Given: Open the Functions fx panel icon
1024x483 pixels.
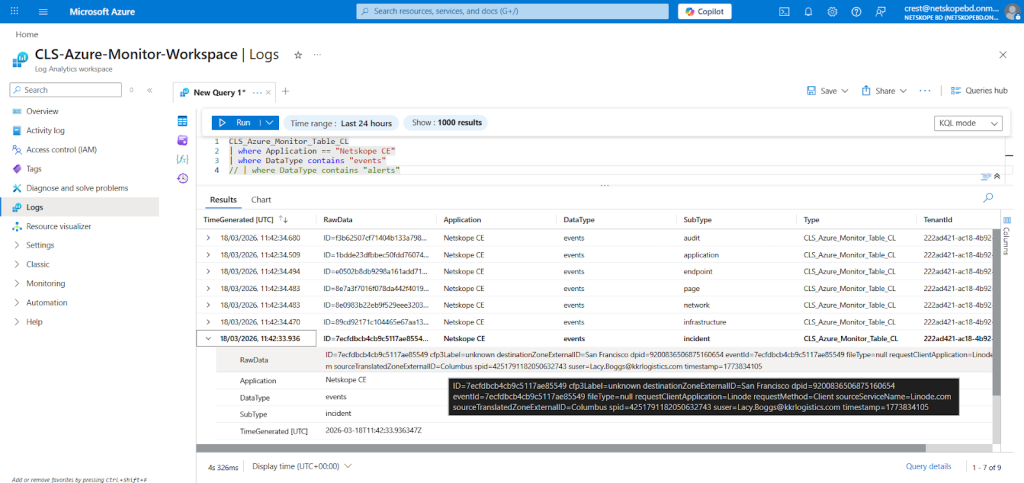Looking at the screenshot, I should pos(182,159).
